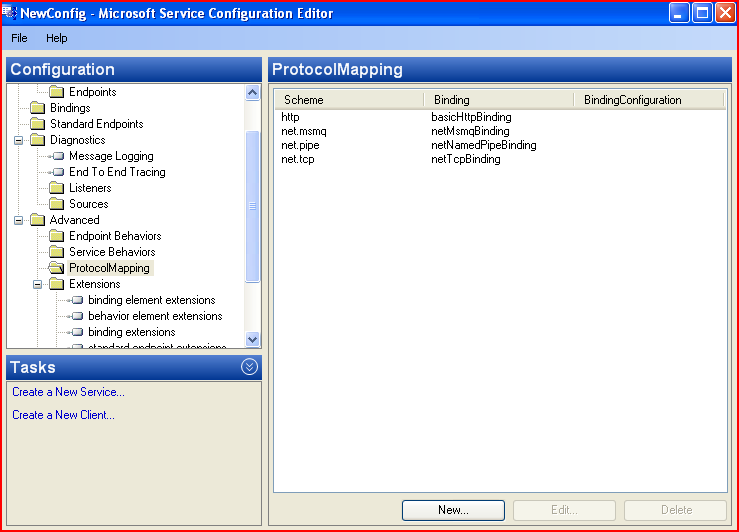This screenshot has width=739, height=532.
Task: Click the netTcpBinding cell
Action: pos(466,159)
